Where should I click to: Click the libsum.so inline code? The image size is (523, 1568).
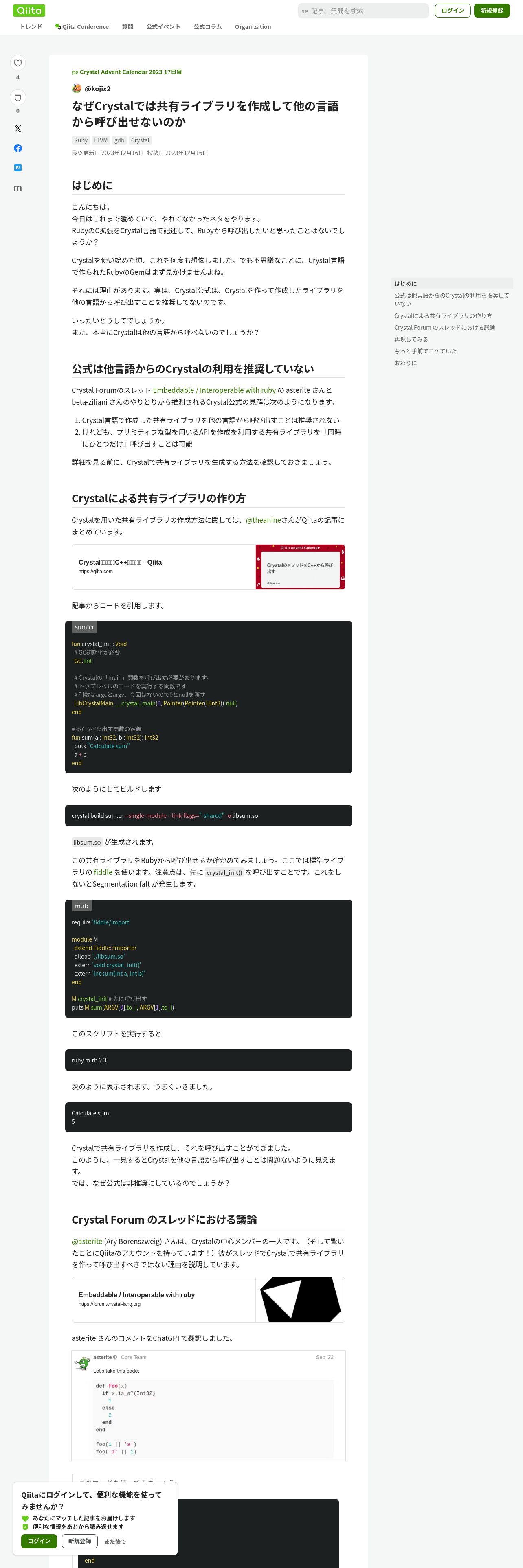(x=87, y=843)
